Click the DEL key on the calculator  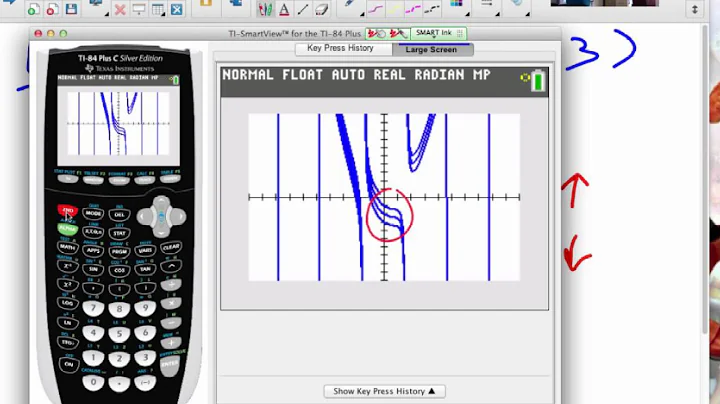(119, 214)
